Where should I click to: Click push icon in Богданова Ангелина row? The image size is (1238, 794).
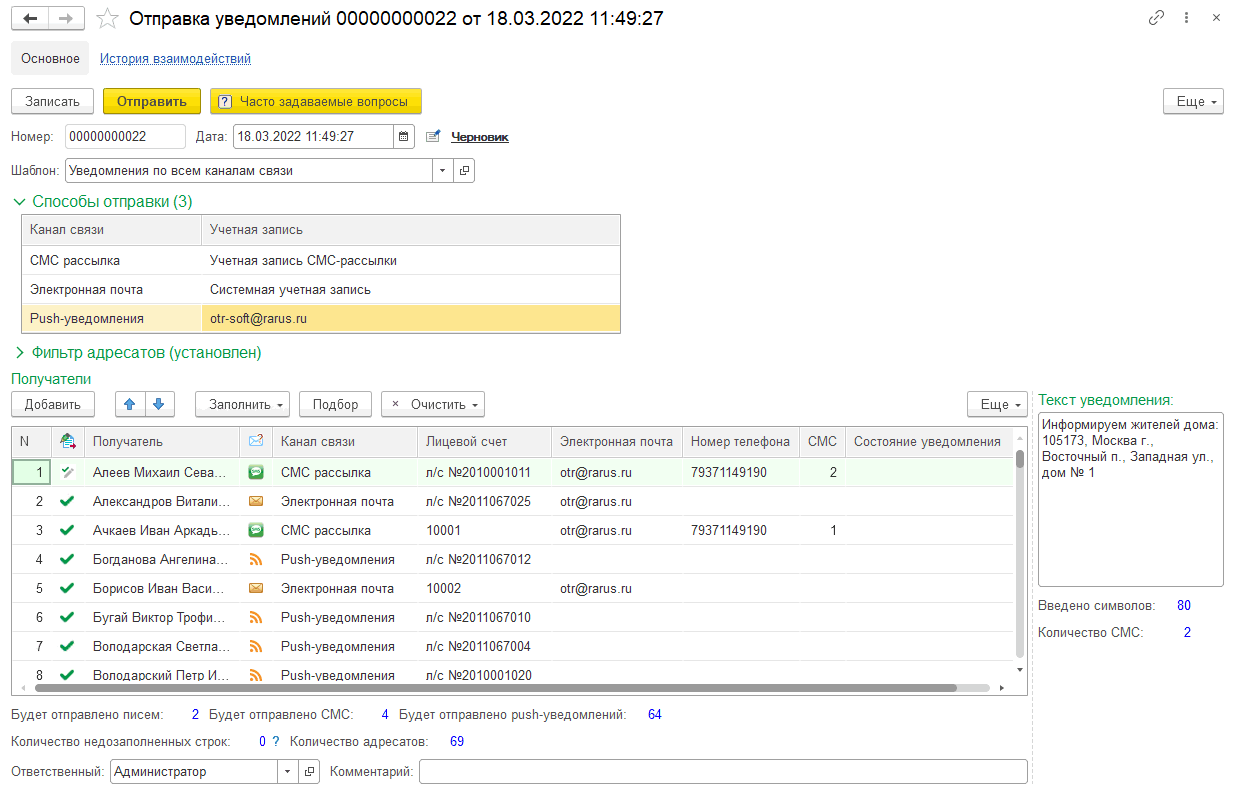255,559
